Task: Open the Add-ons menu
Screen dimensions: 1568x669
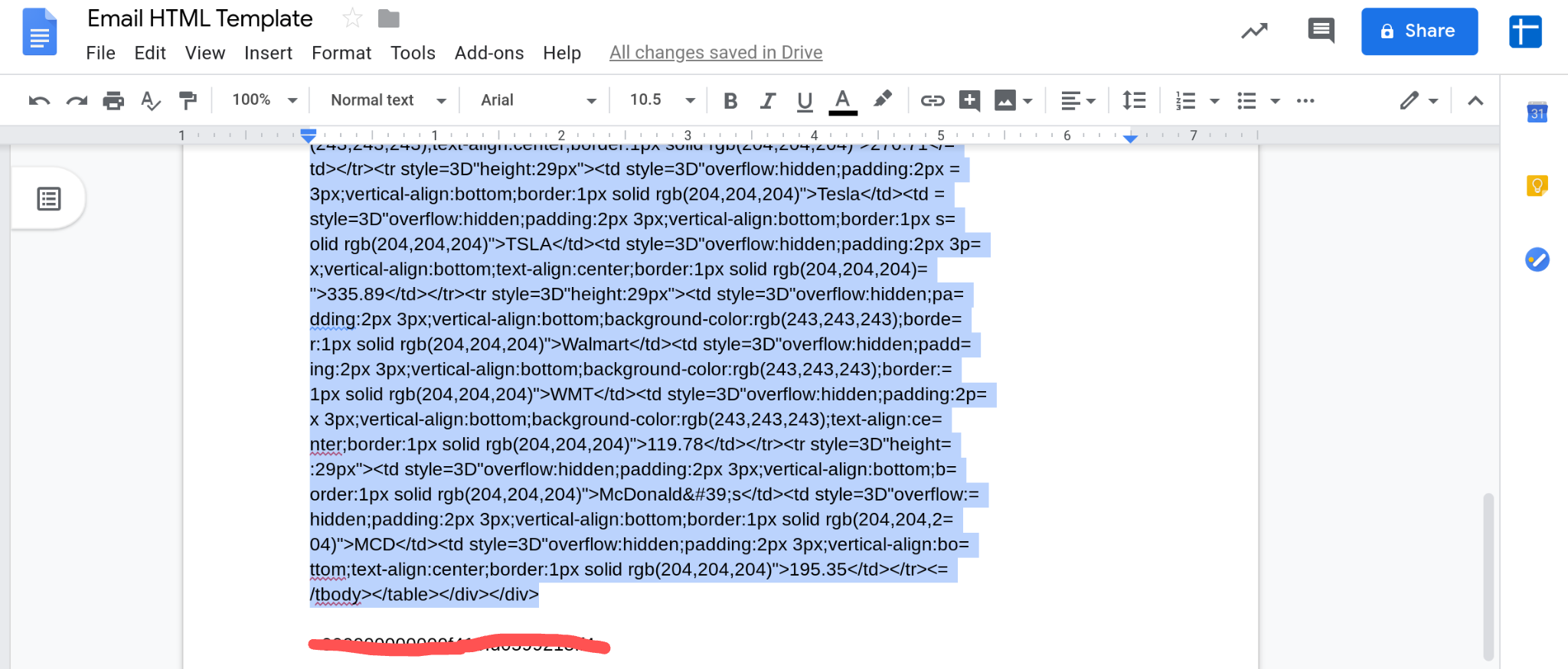Action: (488, 53)
